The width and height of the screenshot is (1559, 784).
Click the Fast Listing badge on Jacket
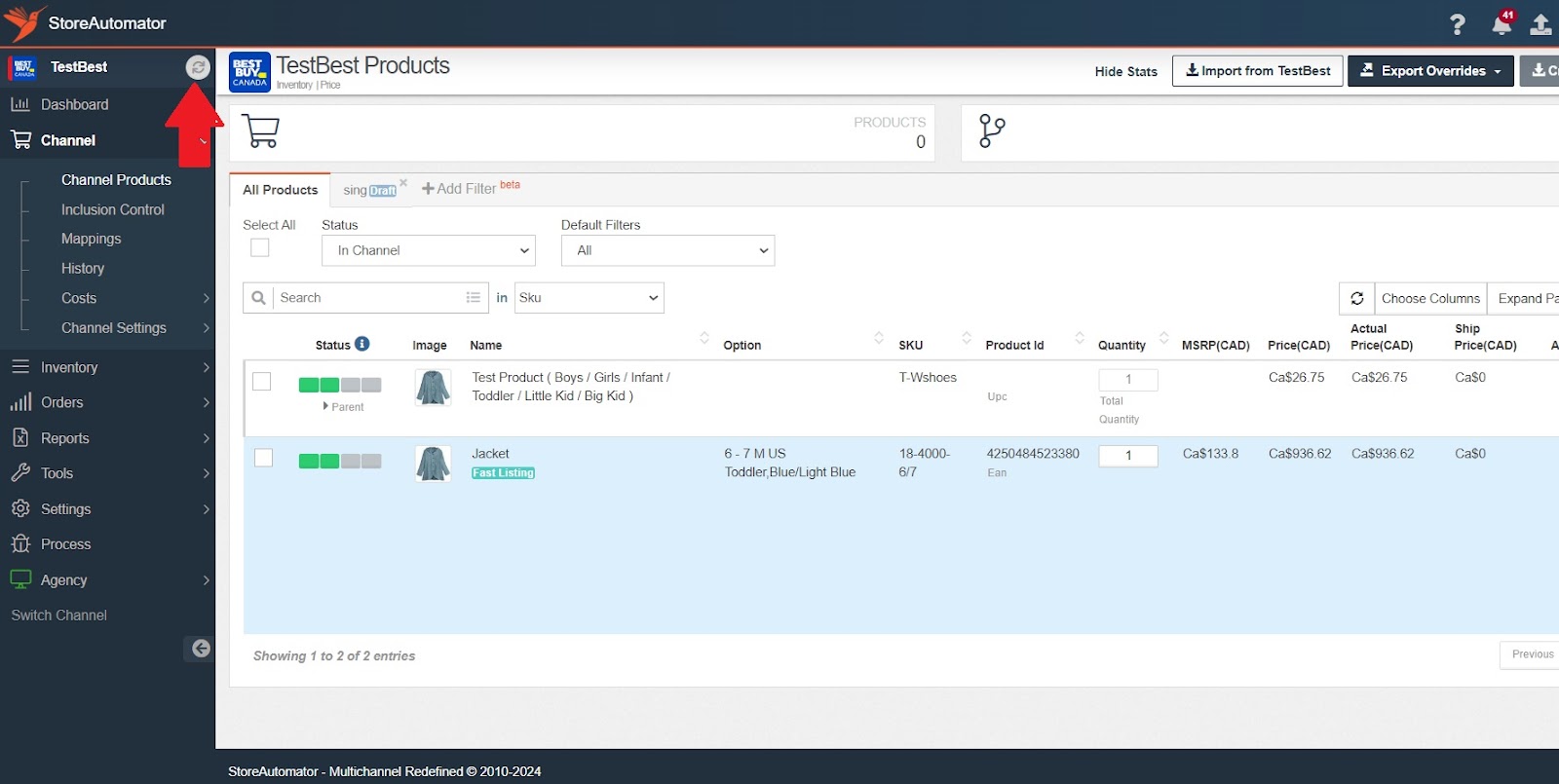pos(503,473)
